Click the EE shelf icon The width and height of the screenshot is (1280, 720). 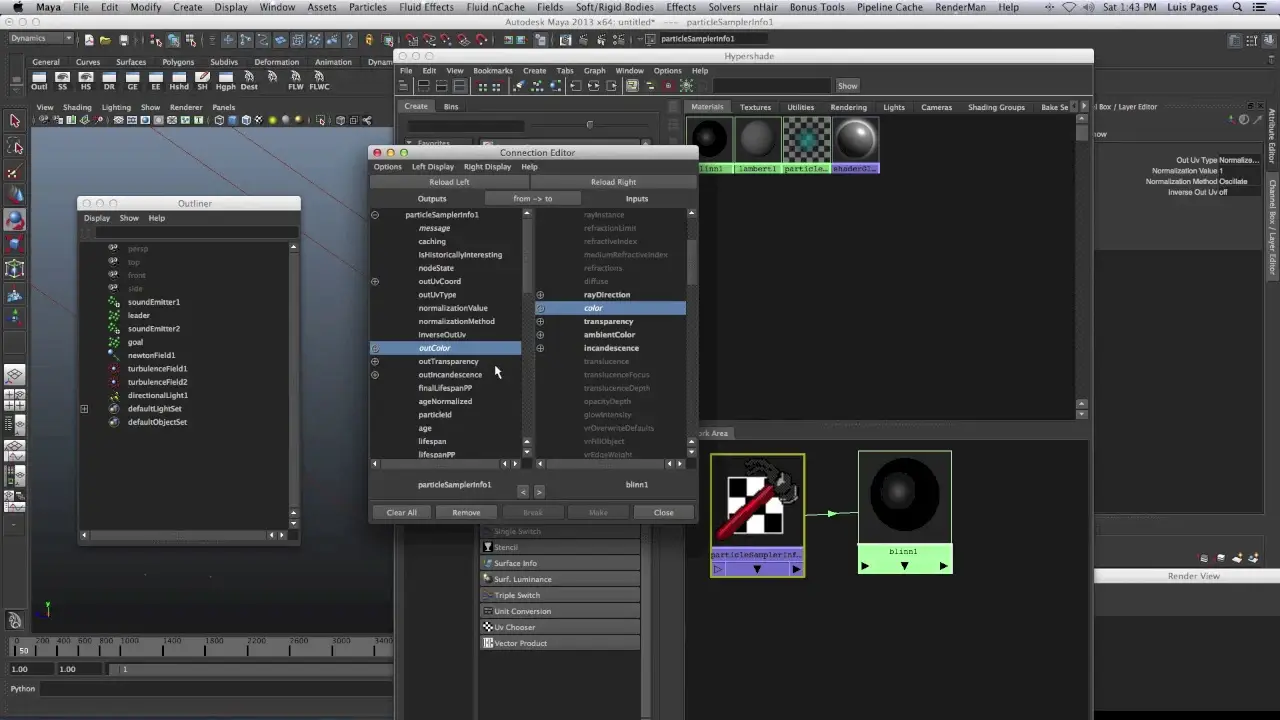(x=156, y=80)
